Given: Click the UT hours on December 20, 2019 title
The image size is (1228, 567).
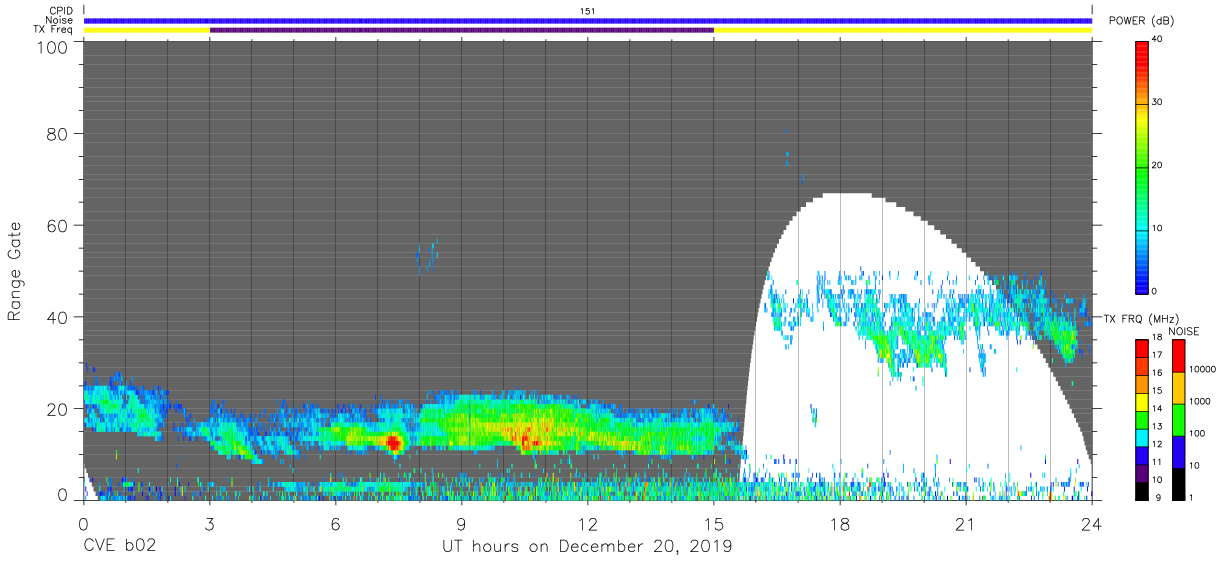Looking at the screenshot, I should [587, 547].
